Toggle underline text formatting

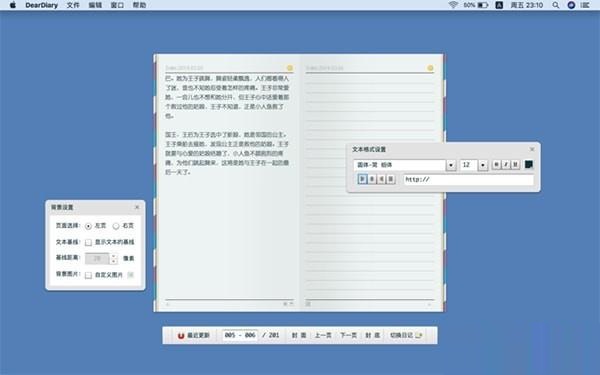click(x=515, y=165)
